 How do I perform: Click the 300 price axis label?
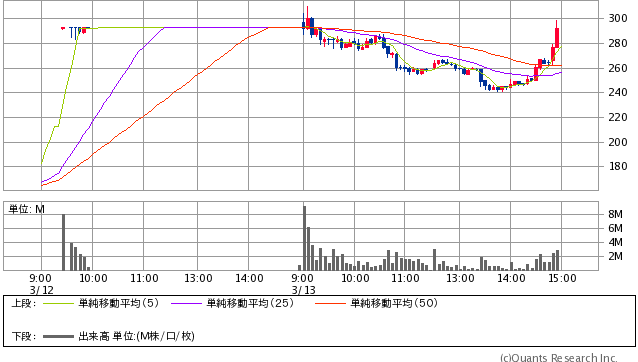(618, 18)
